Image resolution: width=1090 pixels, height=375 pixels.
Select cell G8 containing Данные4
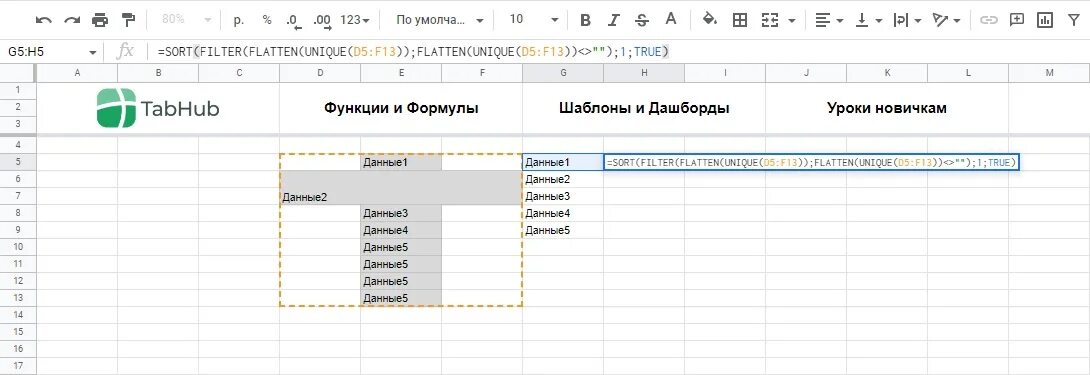coord(562,213)
